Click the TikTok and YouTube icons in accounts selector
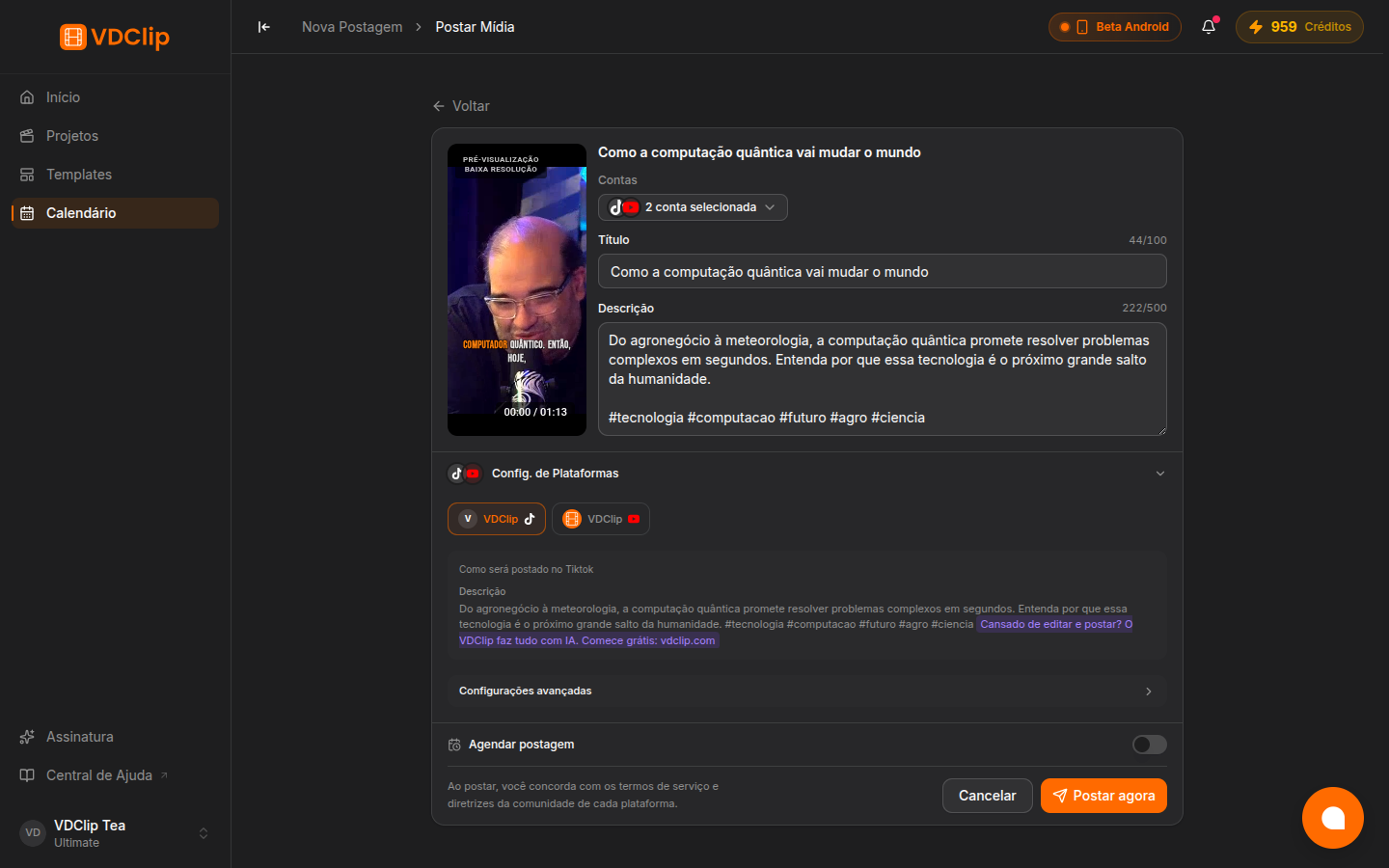The width and height of the screenshot is (1389, 868). coord(624,207)
